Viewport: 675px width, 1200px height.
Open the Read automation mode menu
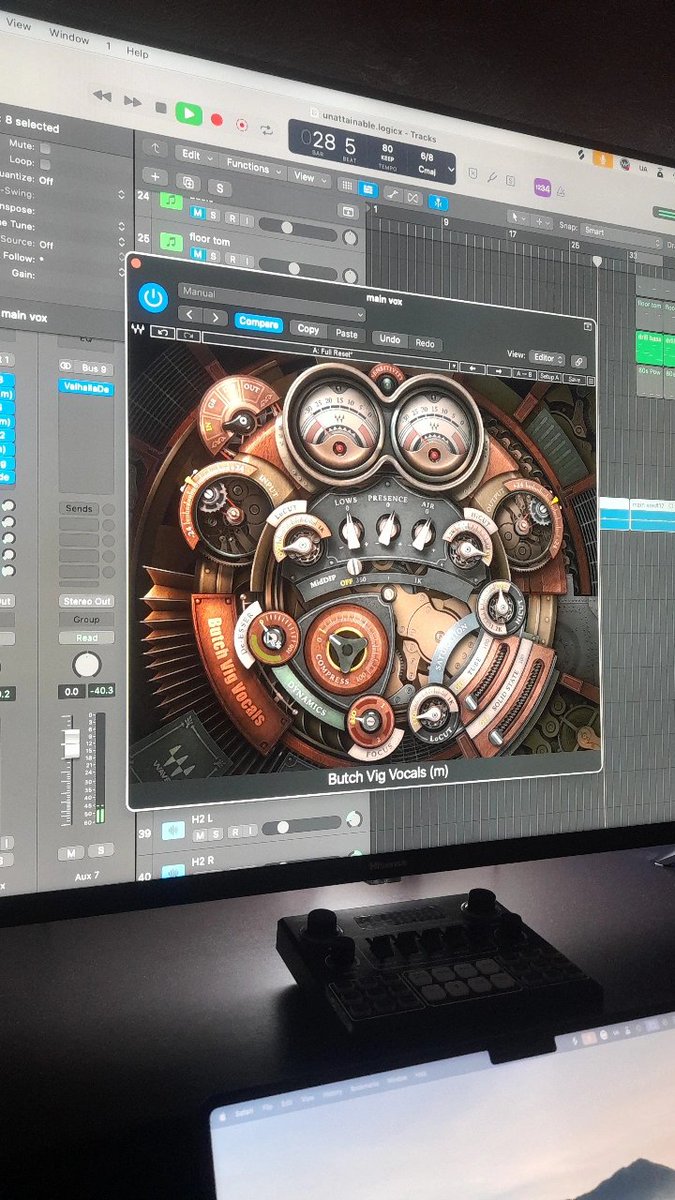coord(86,638)
